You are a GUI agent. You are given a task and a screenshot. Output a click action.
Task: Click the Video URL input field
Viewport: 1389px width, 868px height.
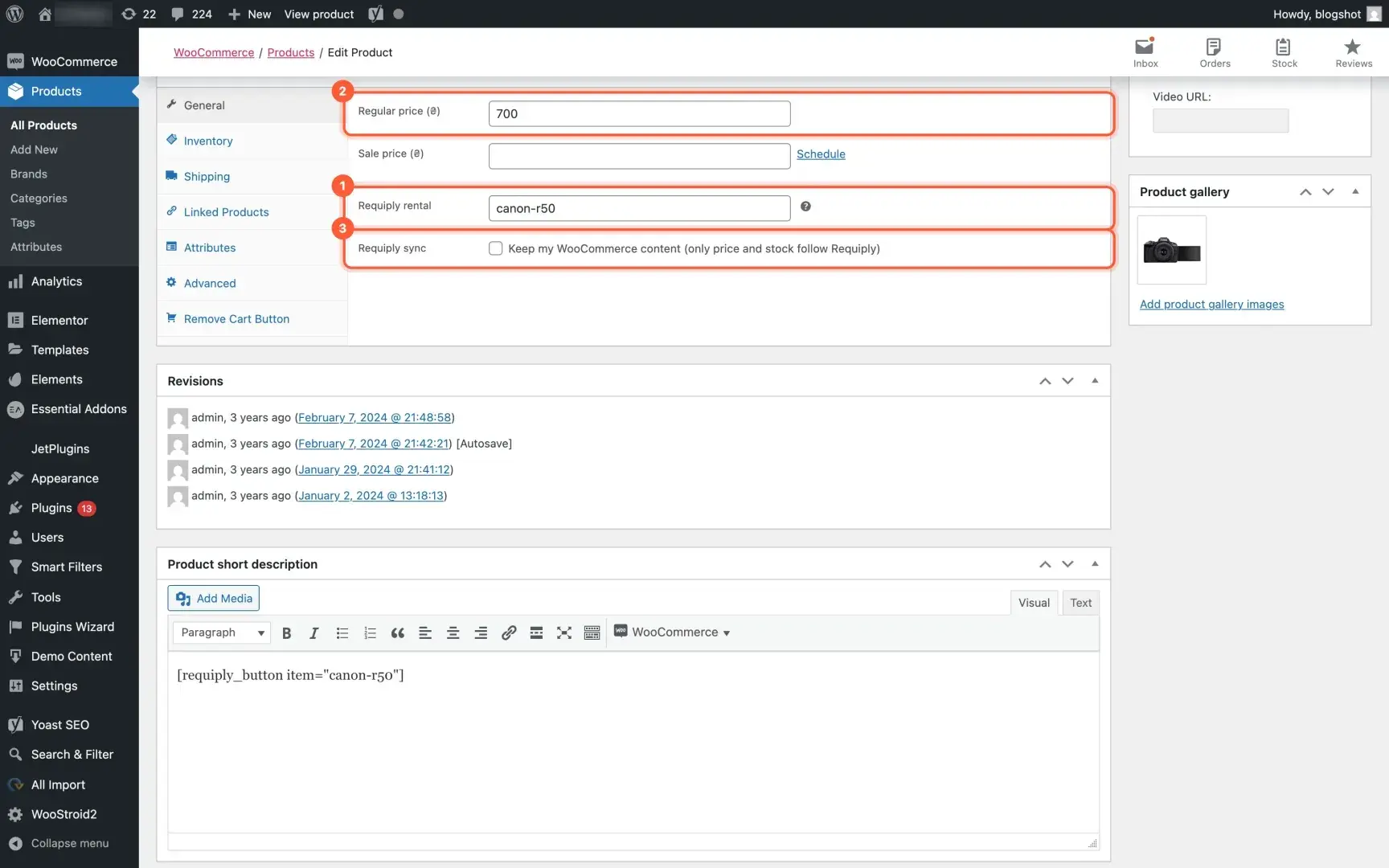[1220, 121]
